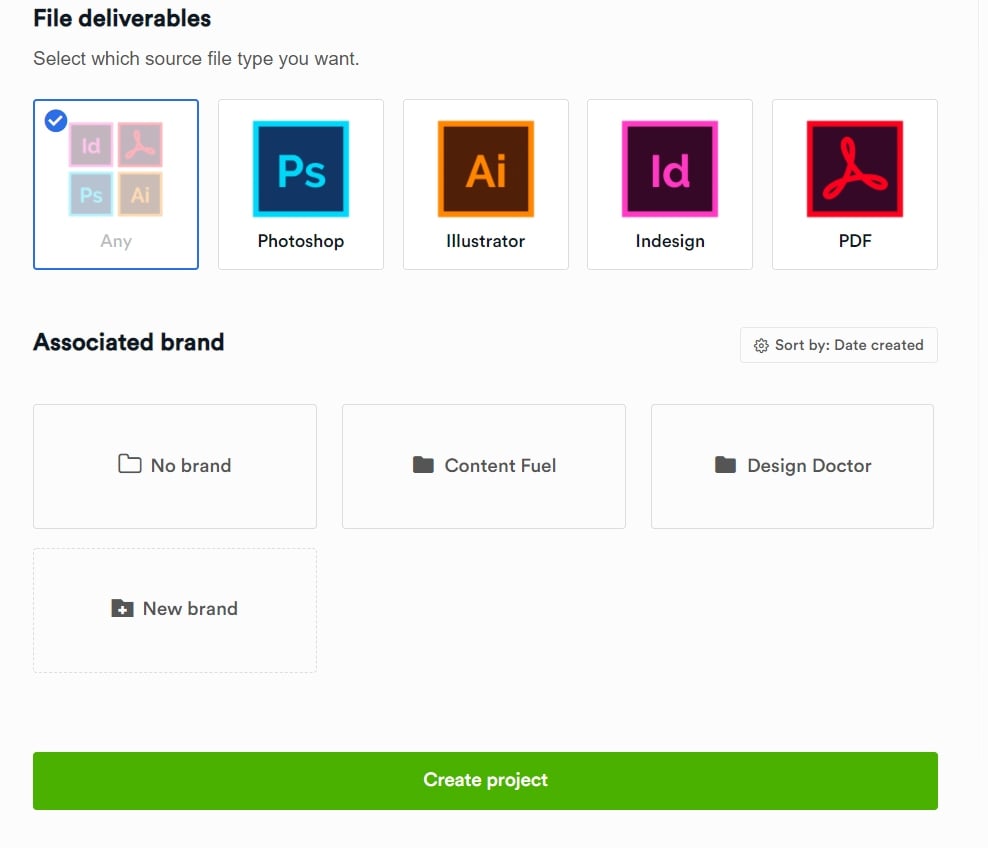
Task: Click the Design Doctor folder icon
Action: [725, 465]
